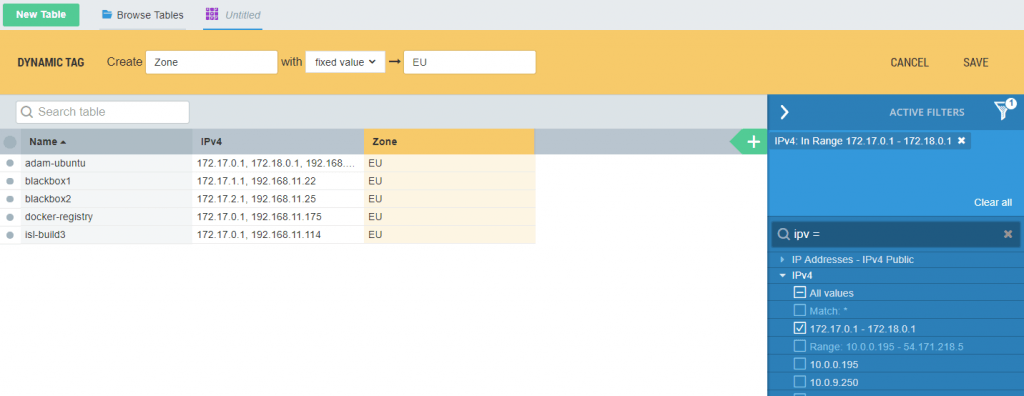Select the docker-registry row dot
Viewport: 1024px width, 396px height.
pyautogui.click(x=10, y=216)
